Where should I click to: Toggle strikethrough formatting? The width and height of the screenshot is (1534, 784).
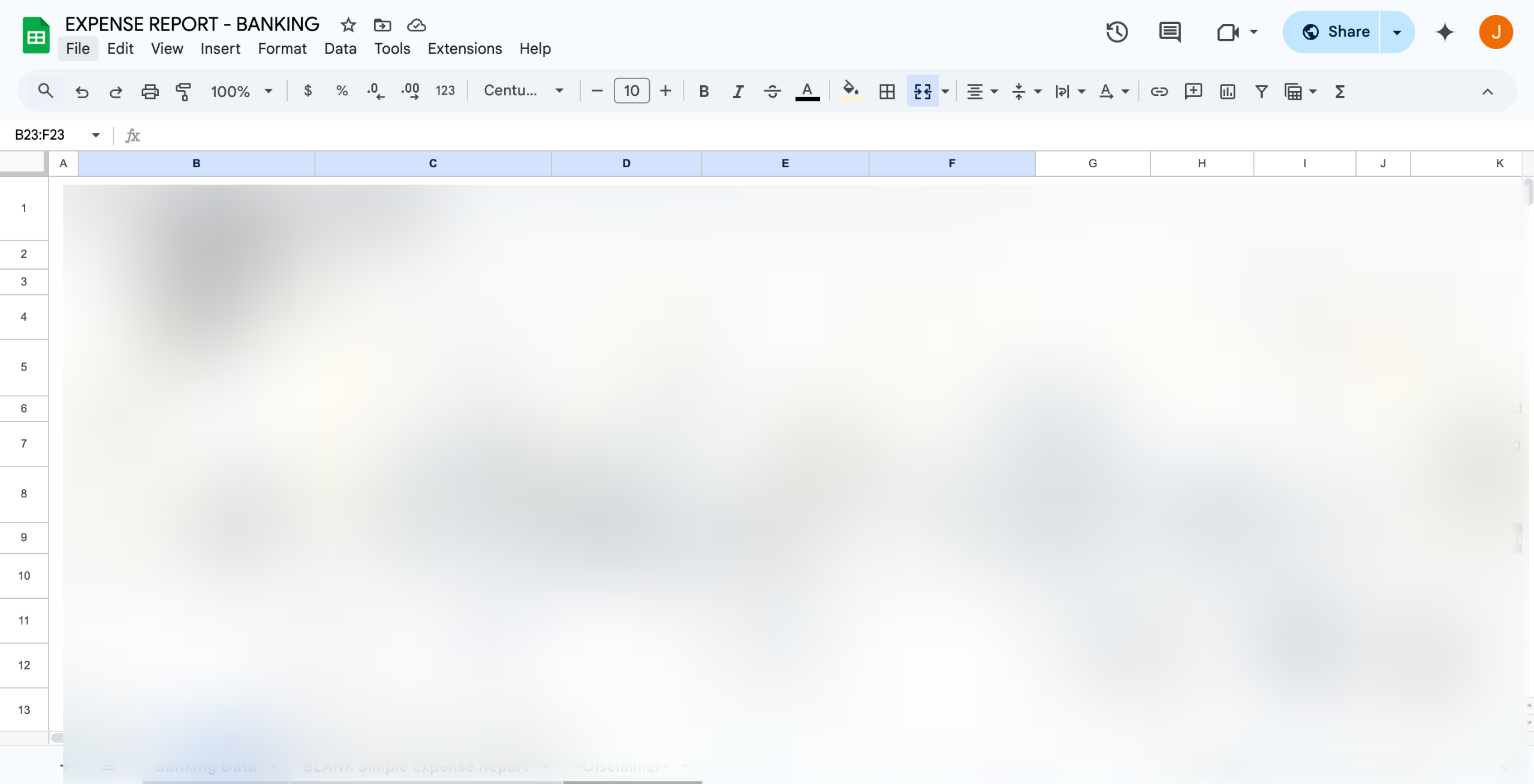click(x=772, y=91)
